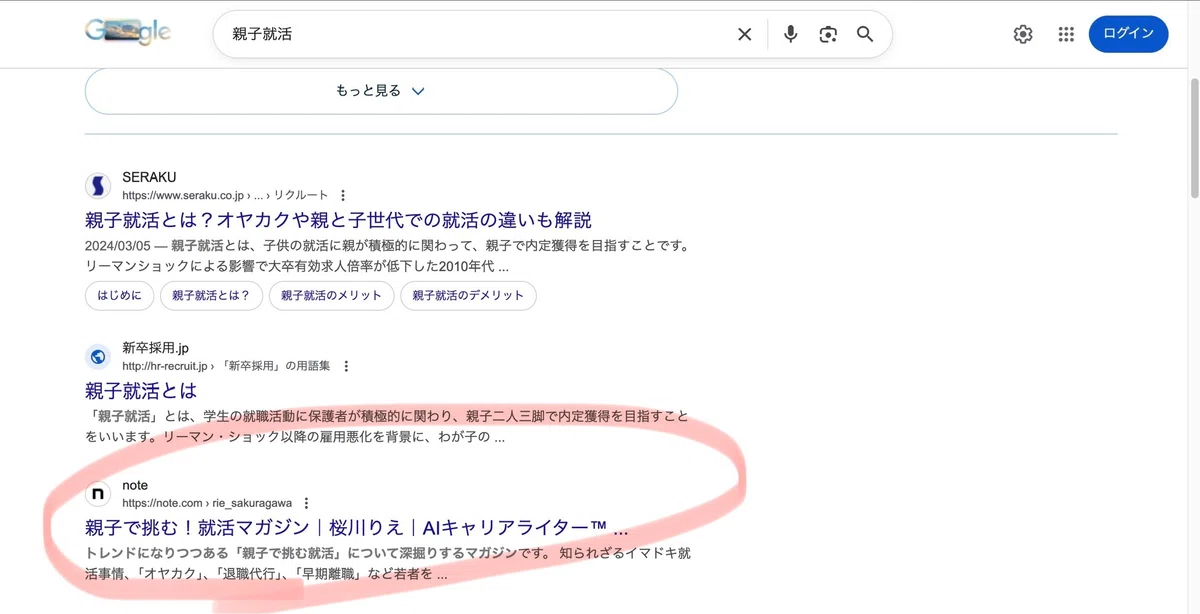Open more options for 新卒採用.jp result

tap(346, 366)
